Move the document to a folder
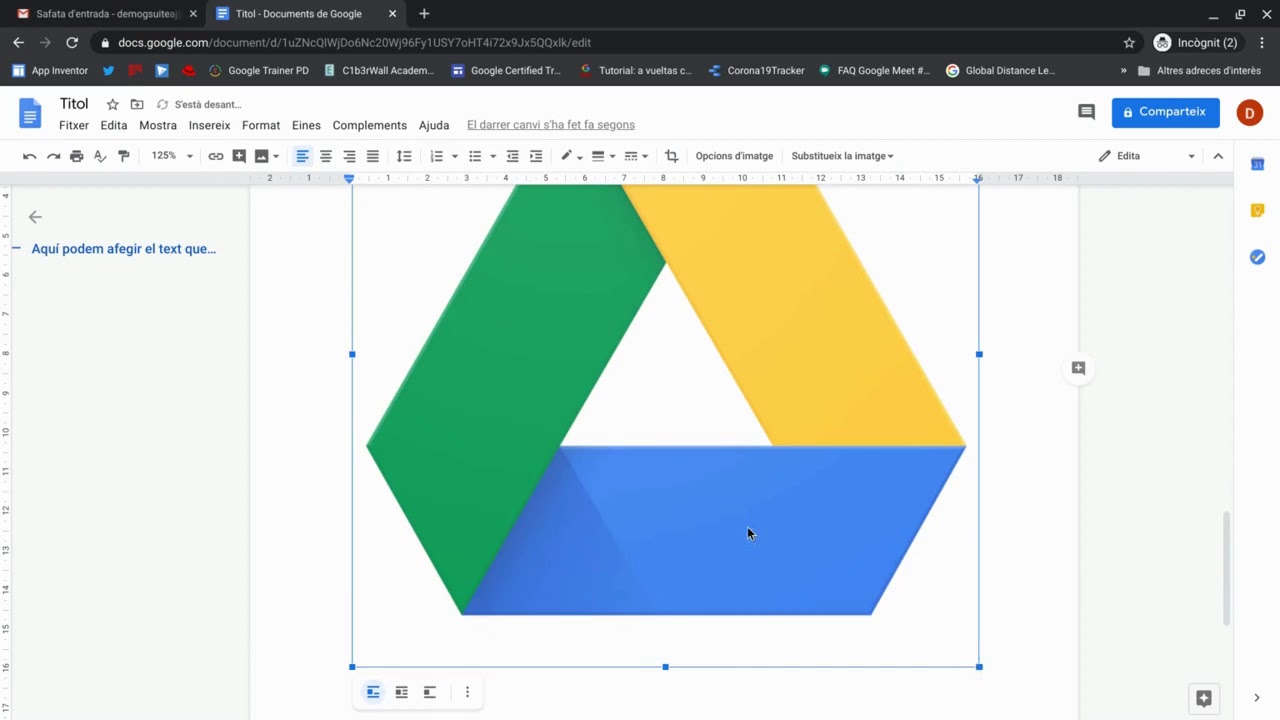The width and height of the screenshot is (1280, 720). pyautogui.click(x=137, y=104)
